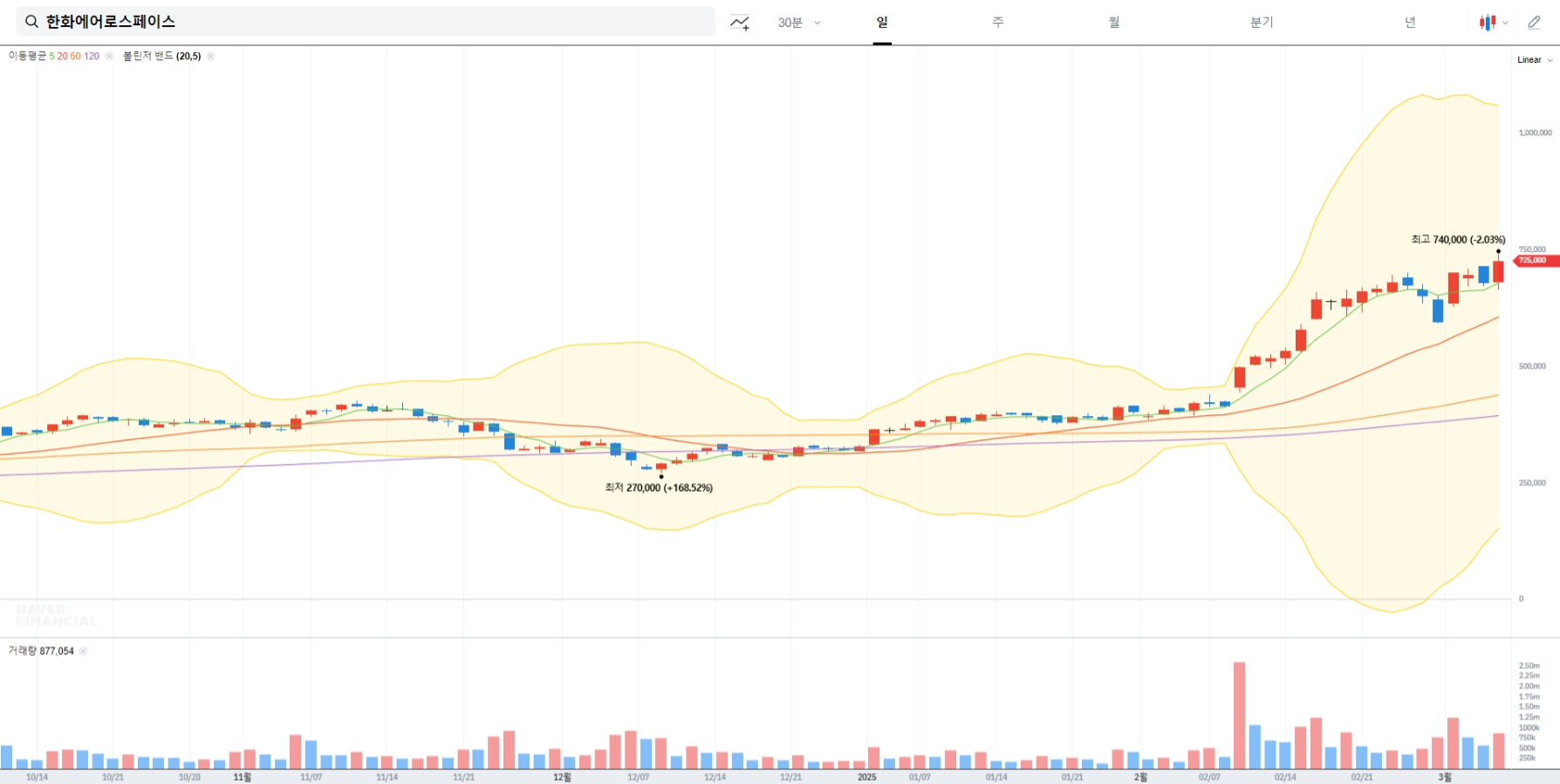Click the 최저 270,000 low marker

pos(659,487)
